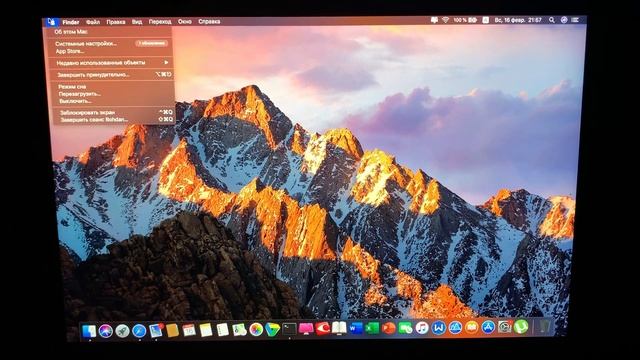Open the 'Переход' menu
The width and height of the screenshot is (640, 360).
pos(160,22)
